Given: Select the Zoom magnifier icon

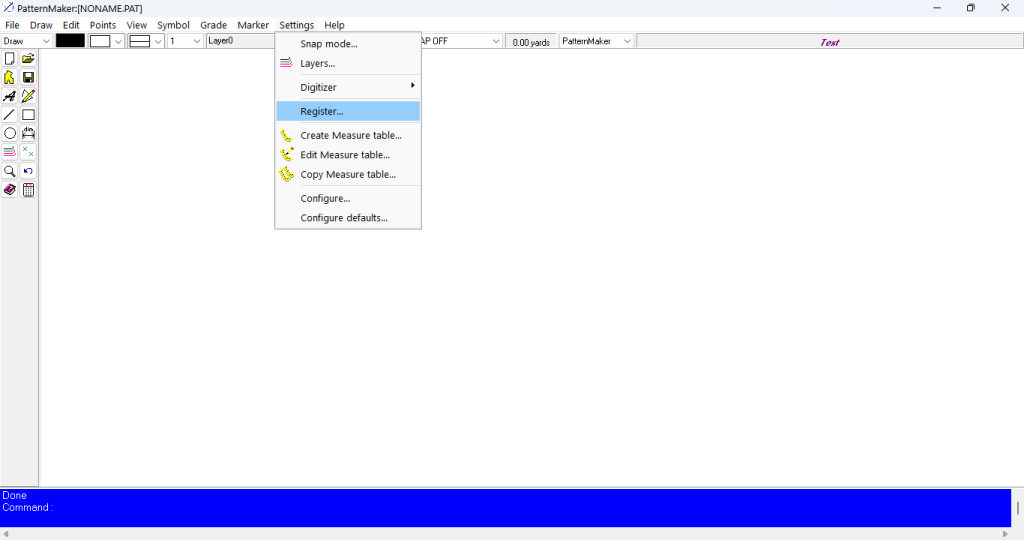Looking at the screenshot, I should [10, 171].
